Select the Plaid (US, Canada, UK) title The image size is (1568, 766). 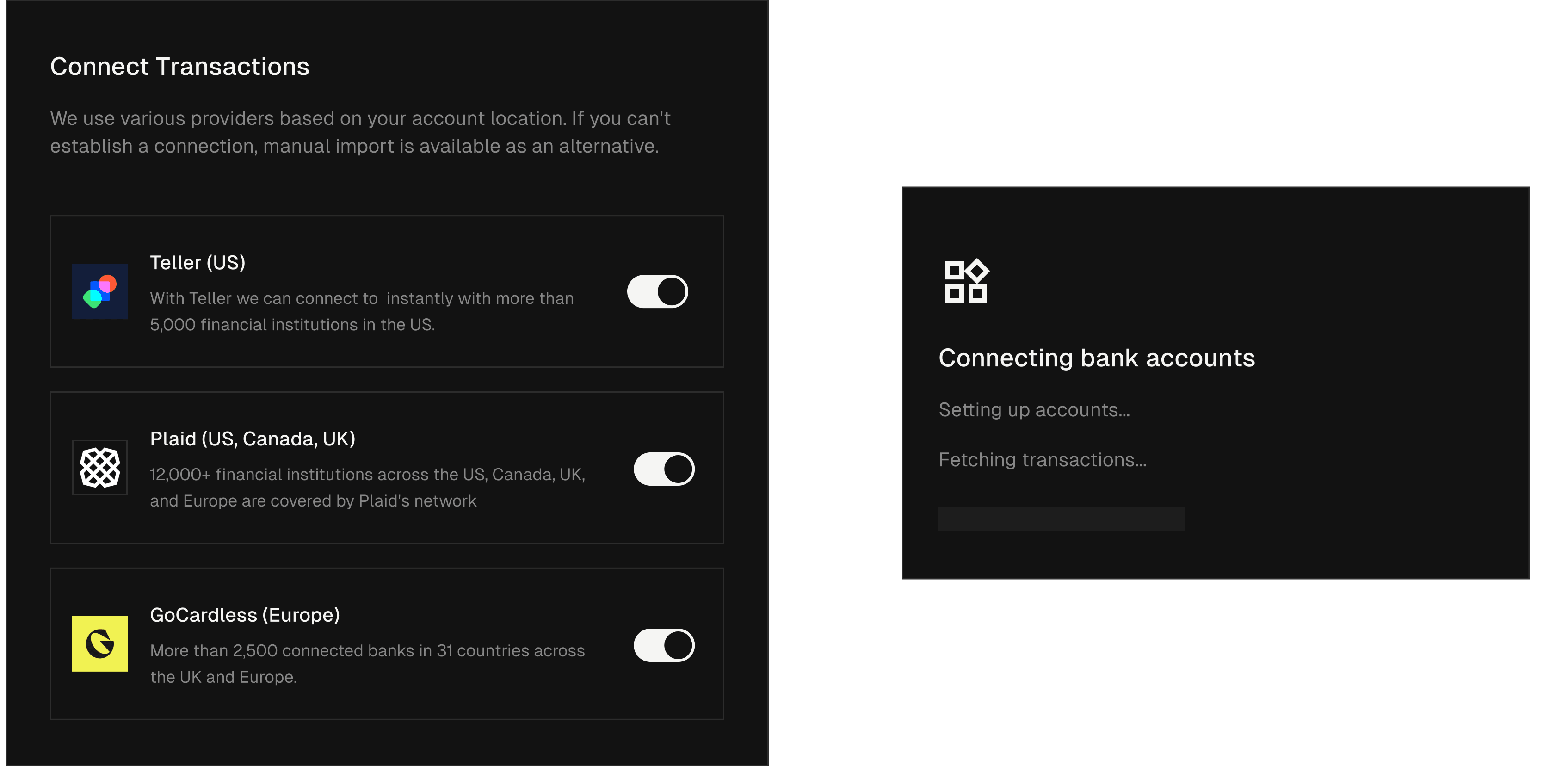(x=252, y=439)
